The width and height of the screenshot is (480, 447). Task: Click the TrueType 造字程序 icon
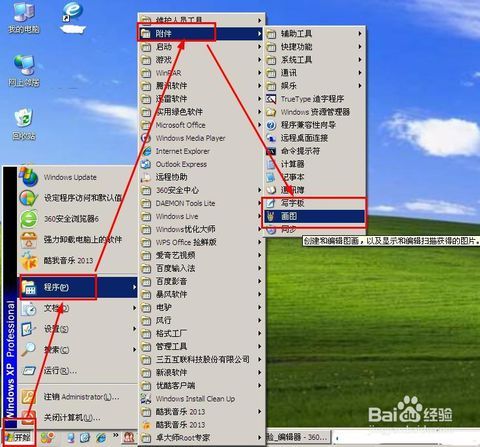click(271, 99)
